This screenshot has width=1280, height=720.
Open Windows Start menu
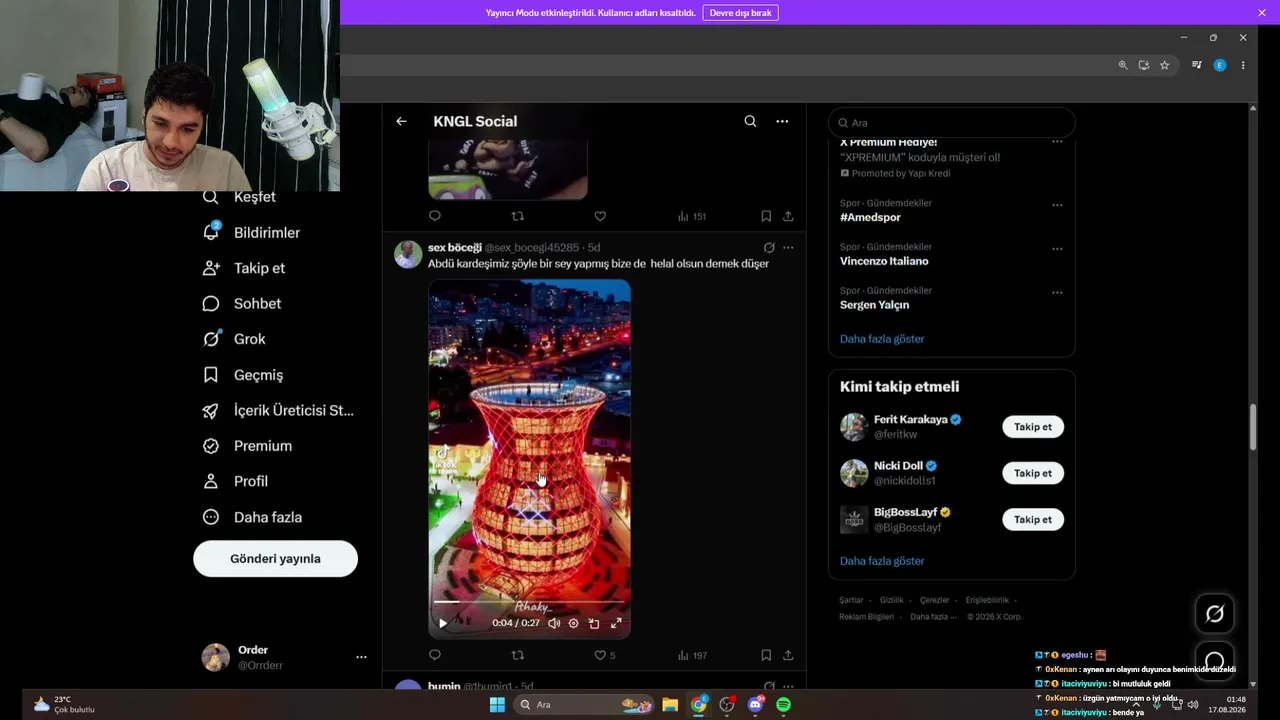point(497,705)
